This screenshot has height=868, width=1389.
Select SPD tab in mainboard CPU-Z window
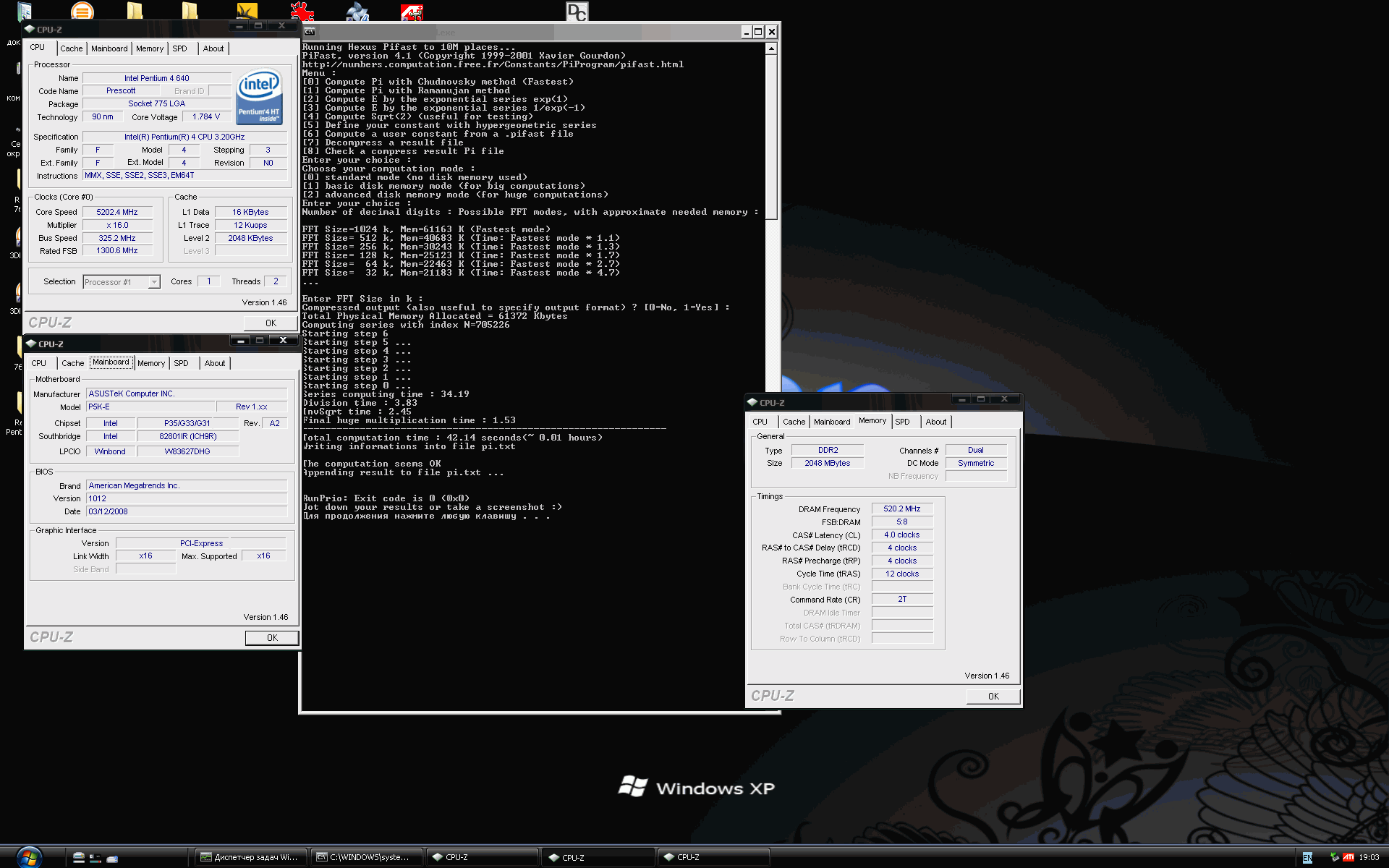pyautogui.click(x=182, y=363)
